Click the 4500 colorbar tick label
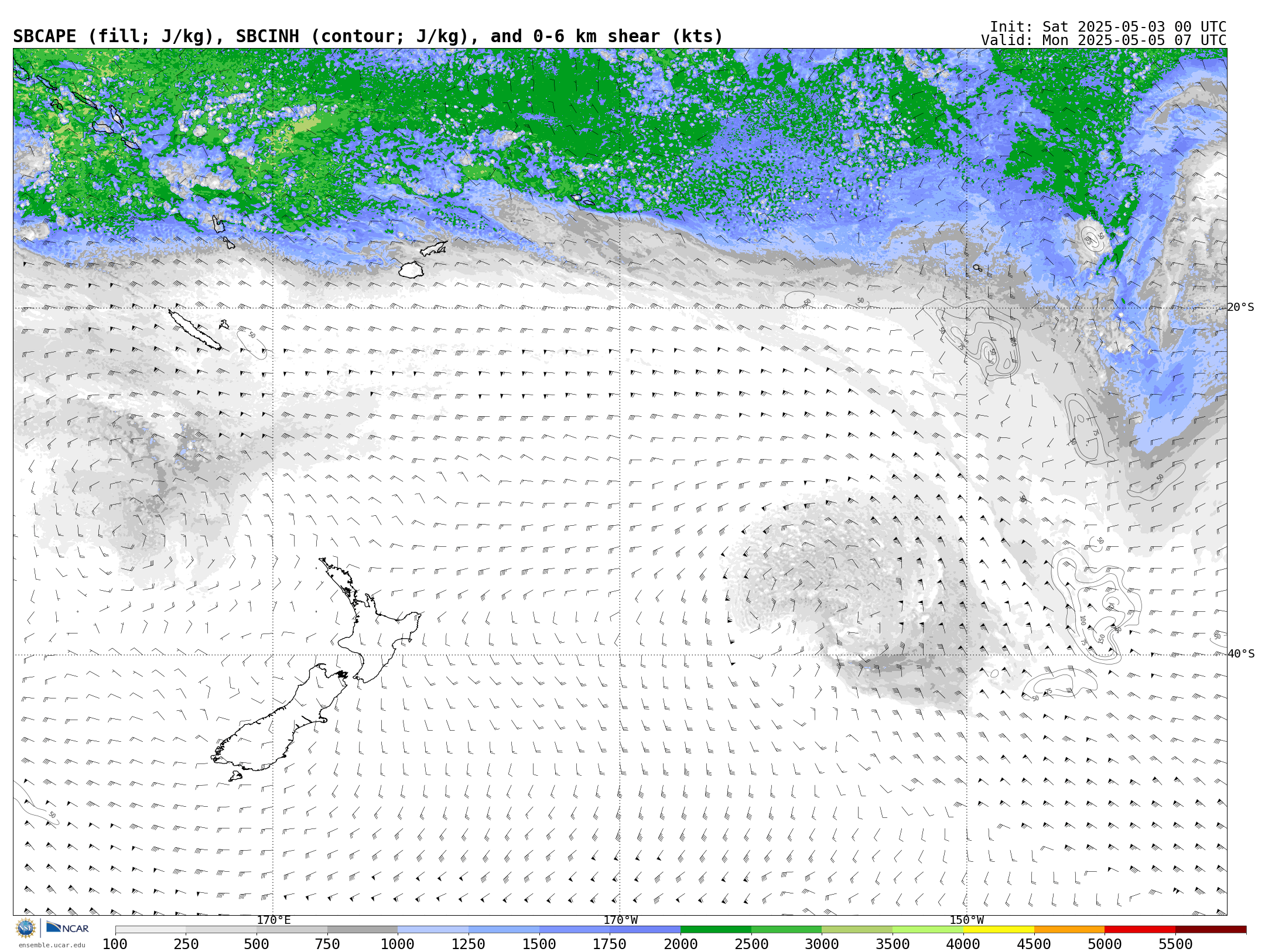Image resolution: width=1265 pixels, height=952 pixels. (1034, 944)
